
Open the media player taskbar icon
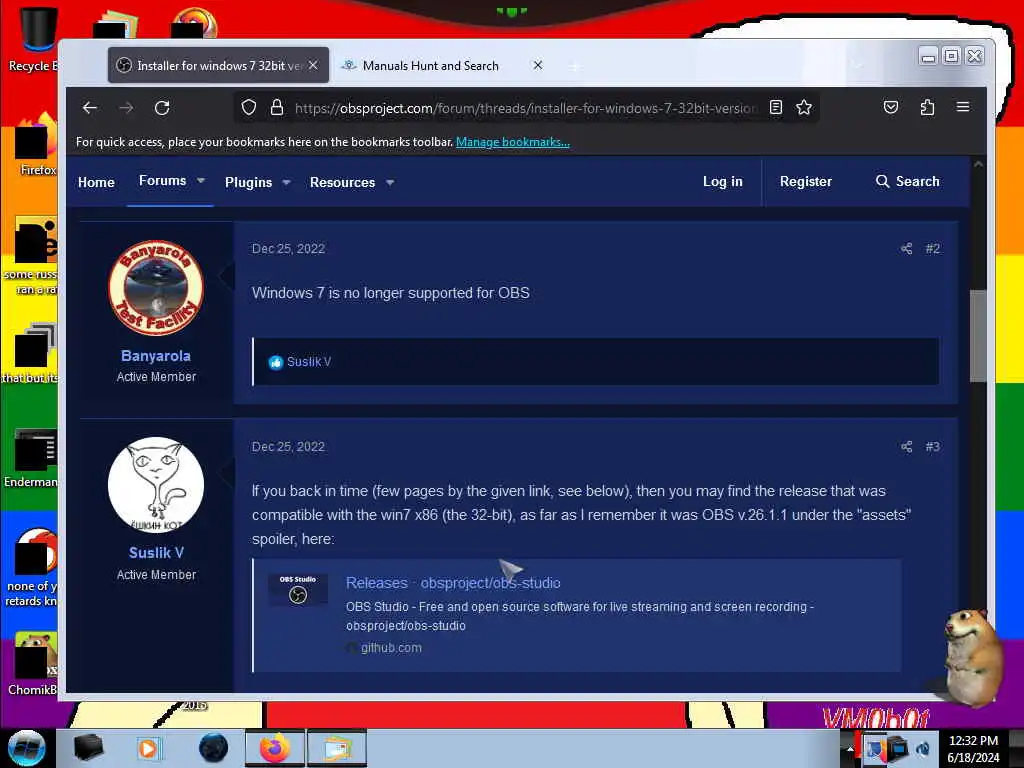click(x=148, y=748)
